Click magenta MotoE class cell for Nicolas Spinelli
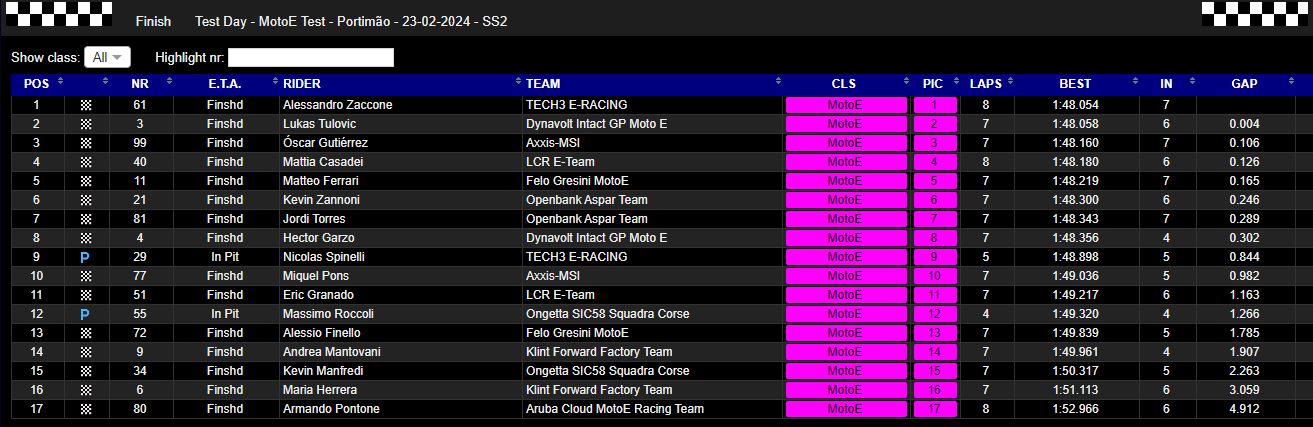Image resolution: width=1313 pixels, height=427 pixels. point(845,257)
